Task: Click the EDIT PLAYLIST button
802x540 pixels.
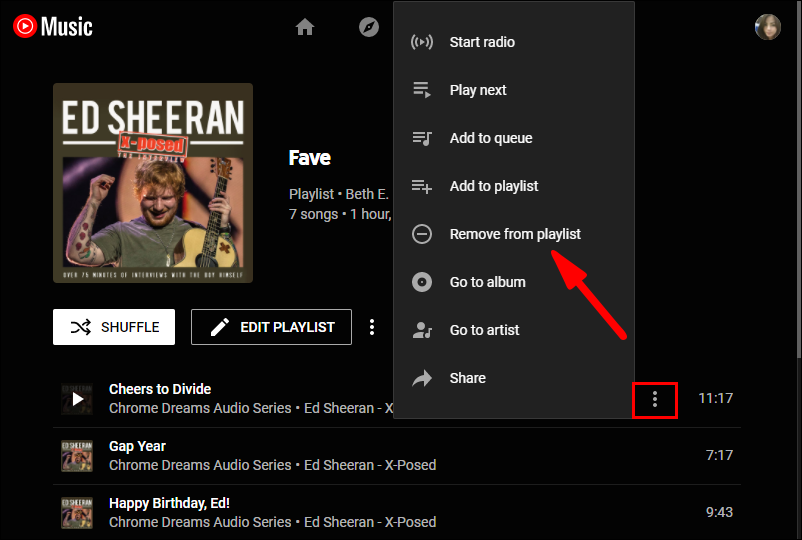Action: coord(271,327)
